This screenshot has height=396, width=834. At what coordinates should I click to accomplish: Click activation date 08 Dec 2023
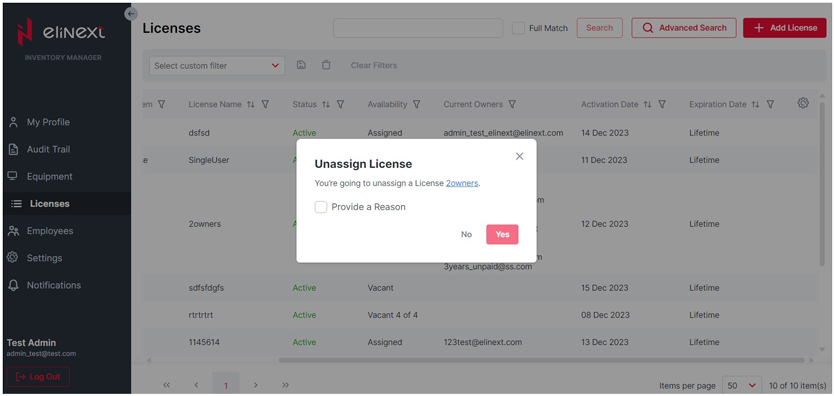pyautogui.click(x=605, y=315)
